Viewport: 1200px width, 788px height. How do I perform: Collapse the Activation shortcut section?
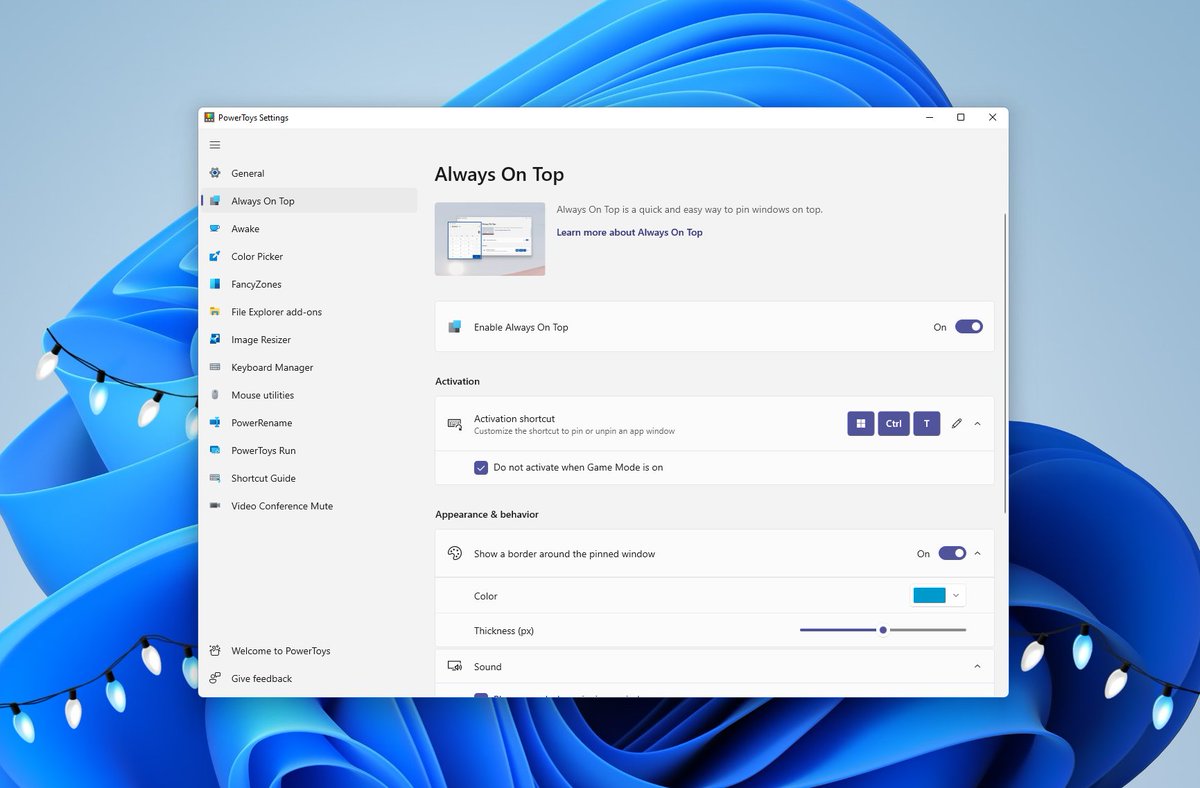point(977,424)
